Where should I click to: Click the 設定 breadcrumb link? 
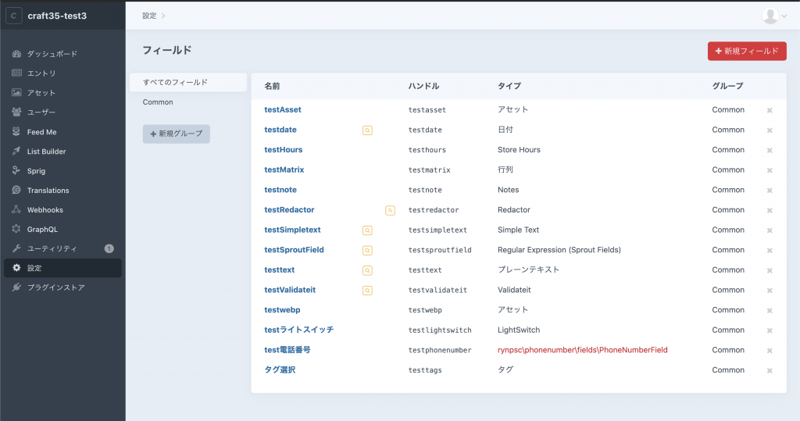[x=149, y=16]
